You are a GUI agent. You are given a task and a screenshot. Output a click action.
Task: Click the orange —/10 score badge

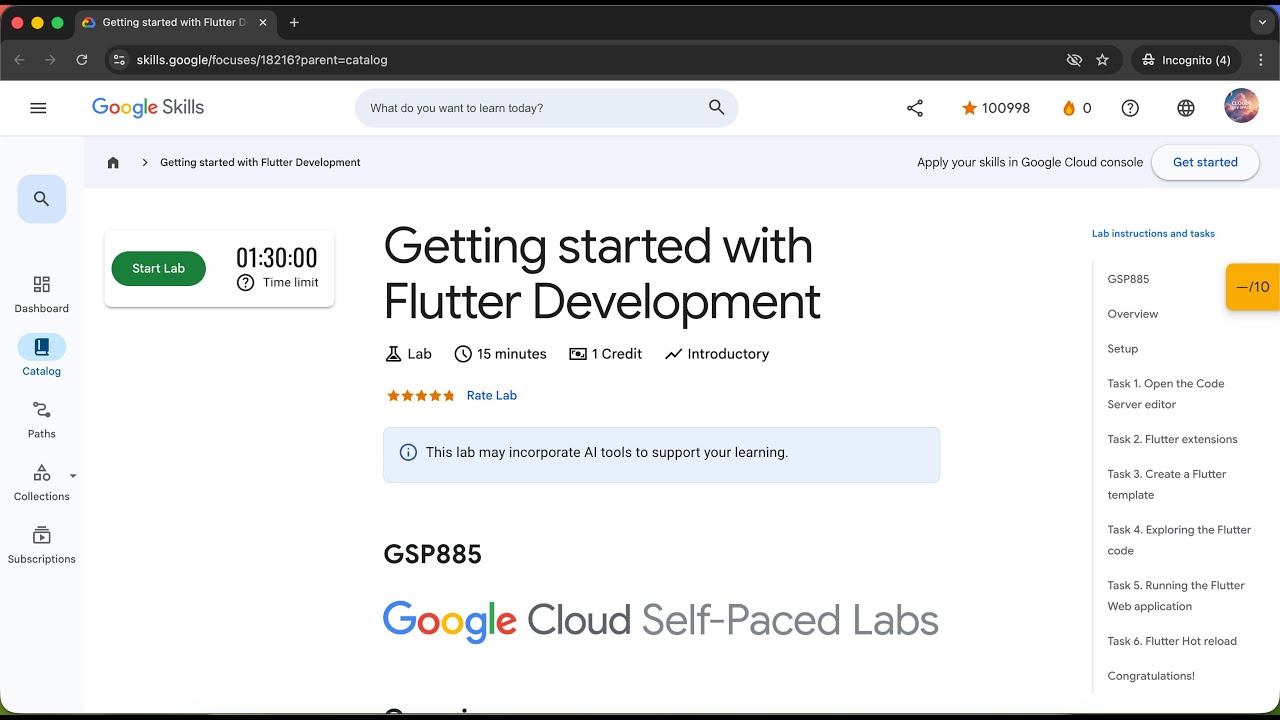[1253, 287]
